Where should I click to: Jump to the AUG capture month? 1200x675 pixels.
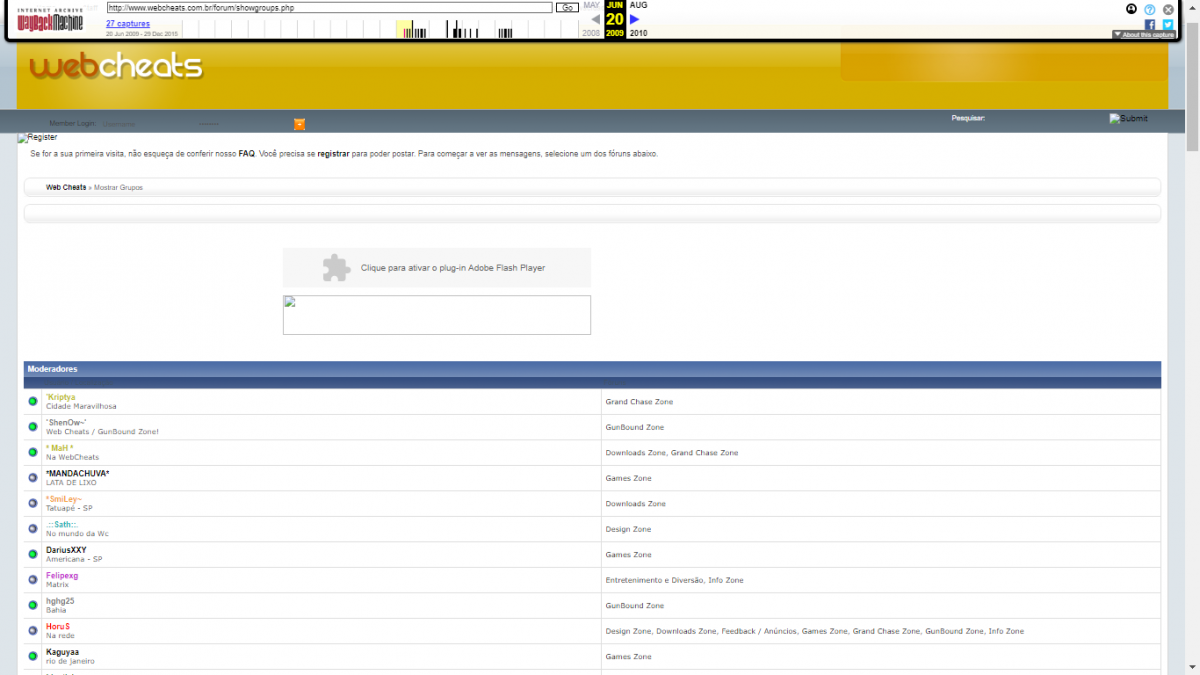638,5
